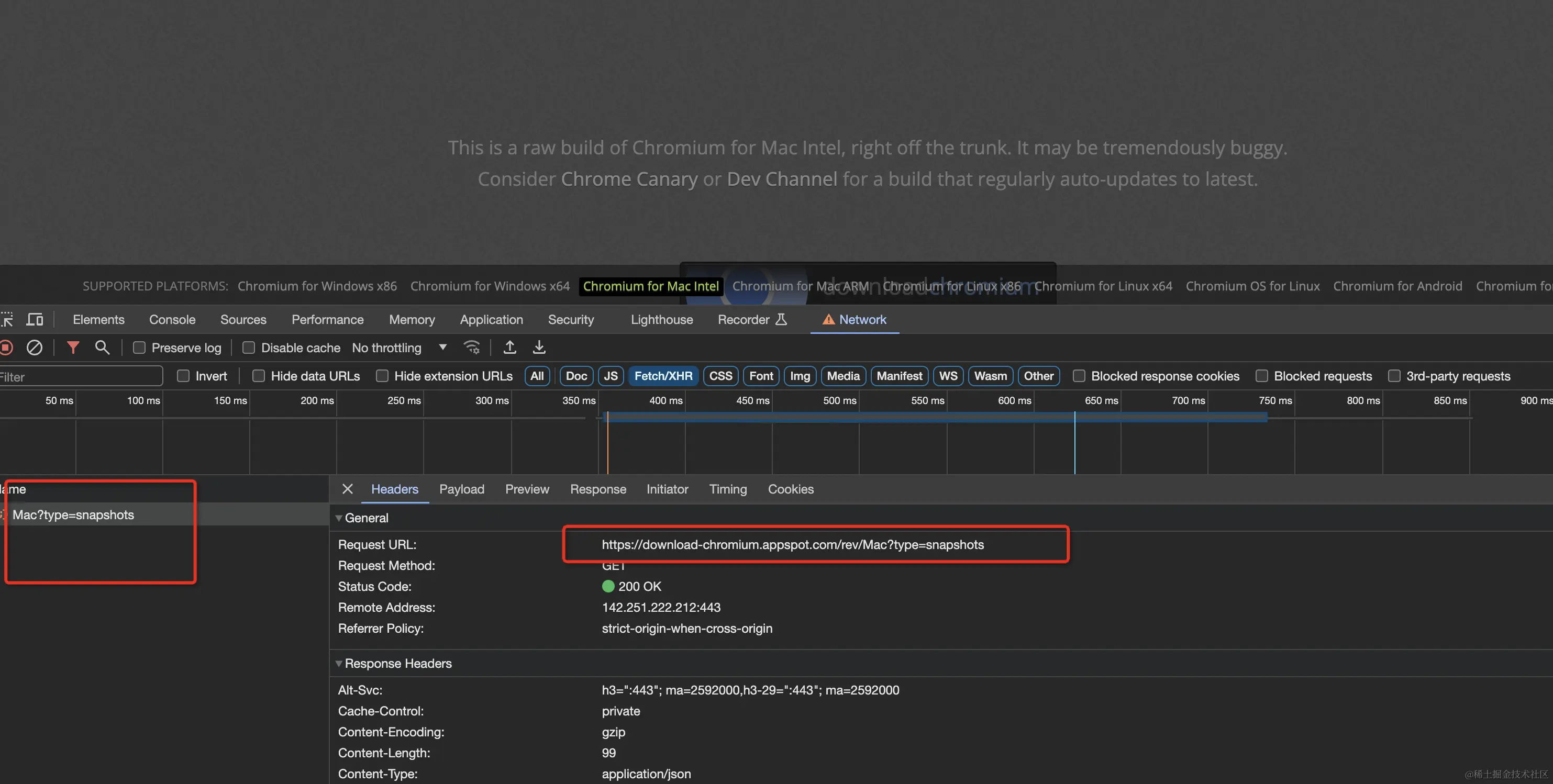Viewport: 1553px width, 784px height.
Task: Select the Img filter type button
Action: point(800,376)
